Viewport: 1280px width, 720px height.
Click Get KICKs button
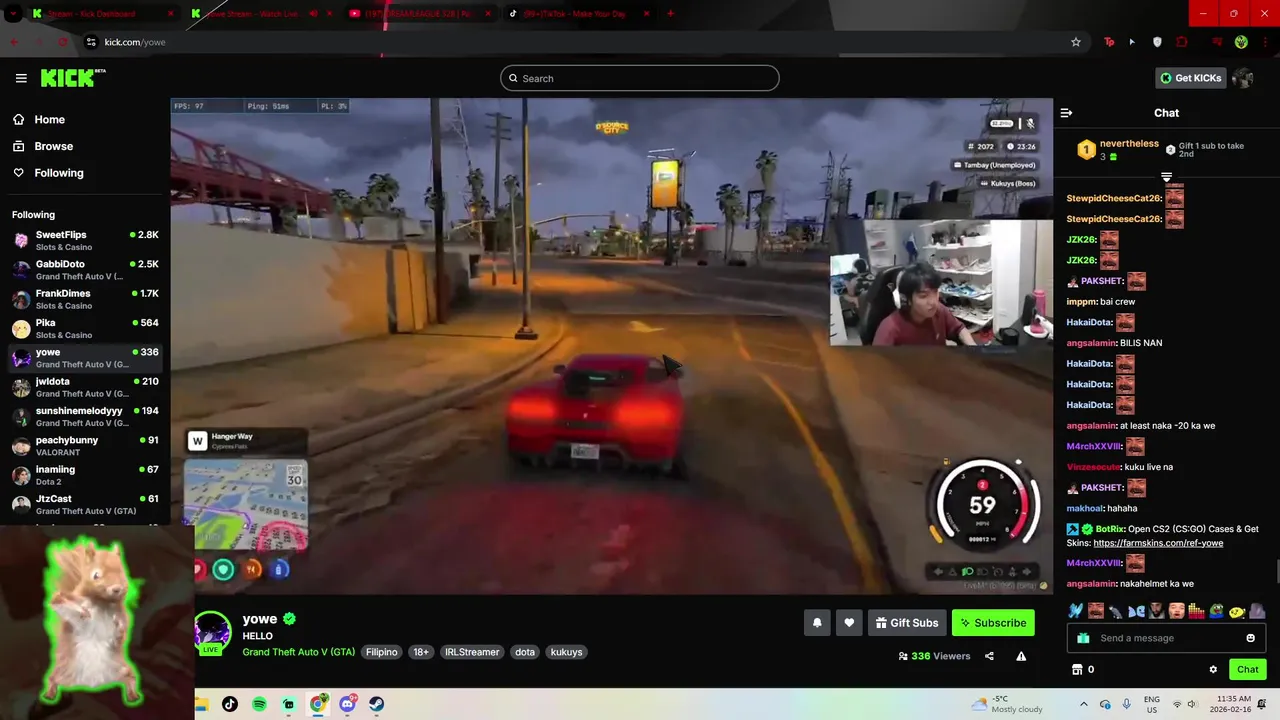[x=1190, y=78]
